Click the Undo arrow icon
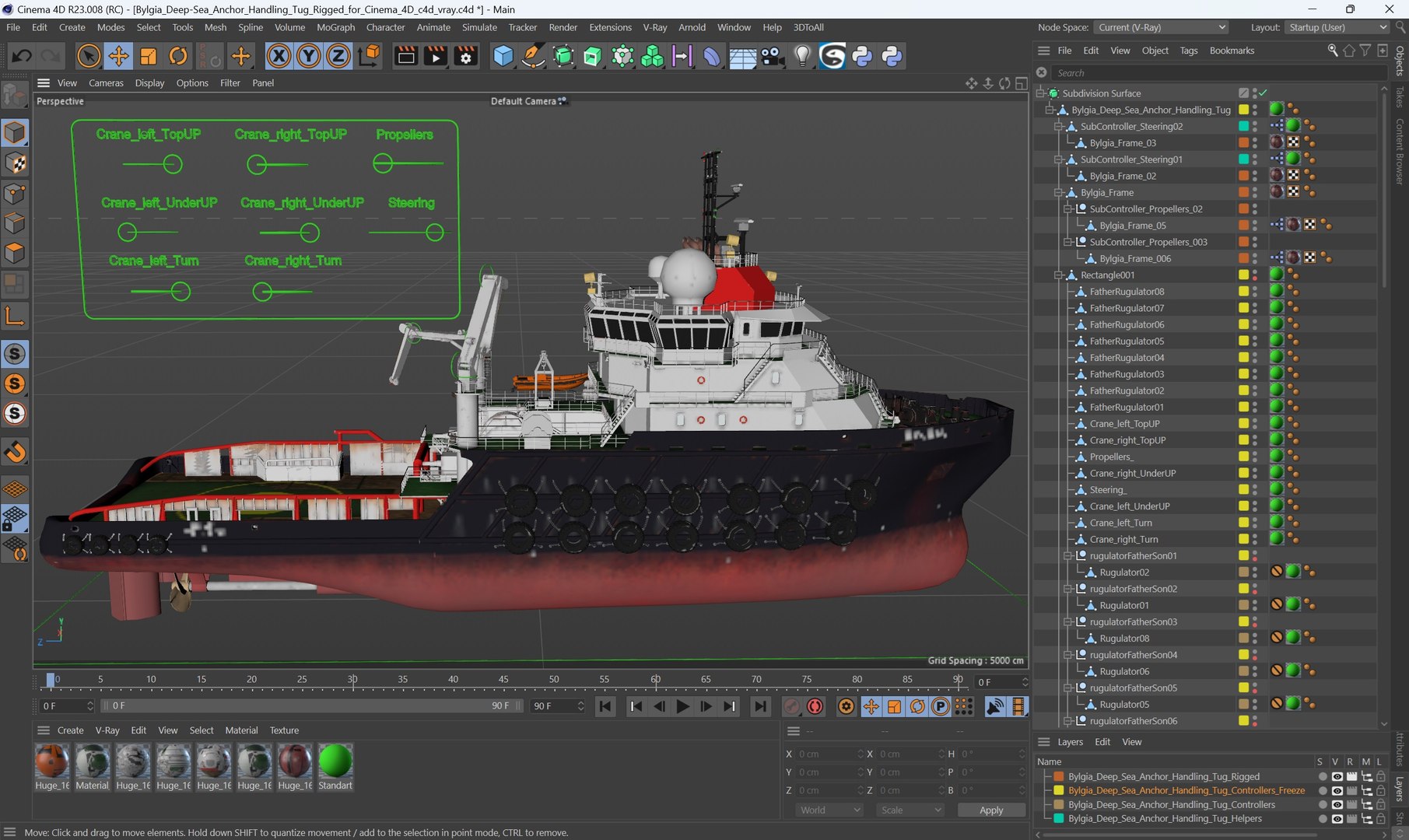This screenshot has height=840, width=1409. point(22,56)
